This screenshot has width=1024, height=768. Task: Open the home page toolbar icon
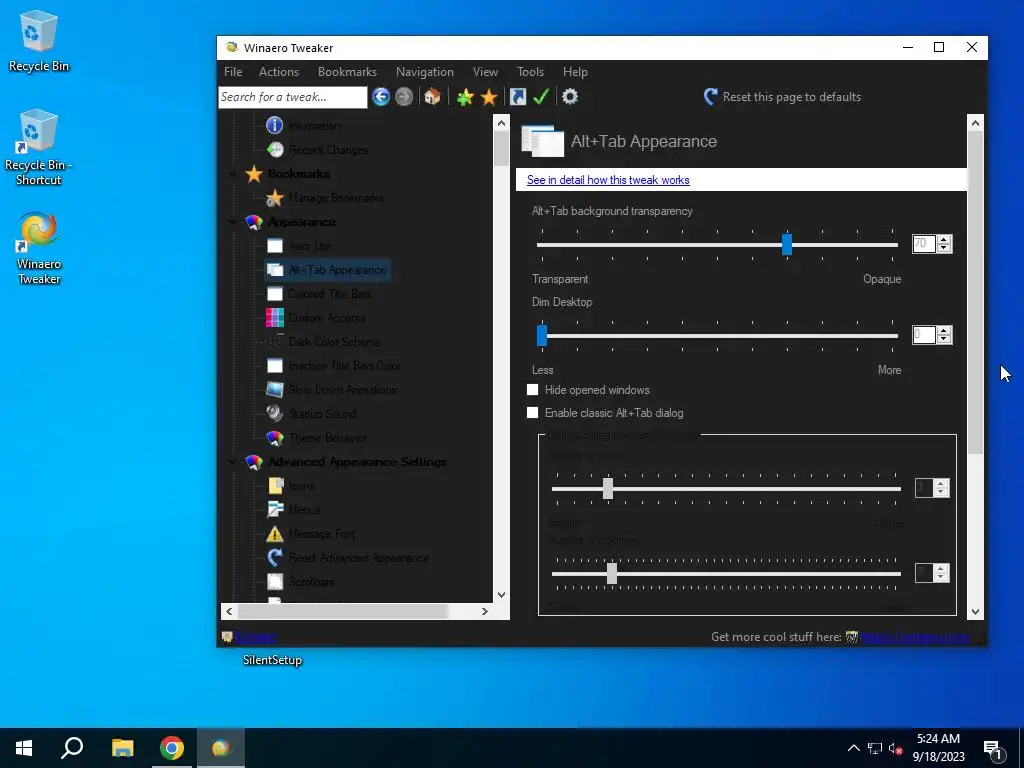432,97
